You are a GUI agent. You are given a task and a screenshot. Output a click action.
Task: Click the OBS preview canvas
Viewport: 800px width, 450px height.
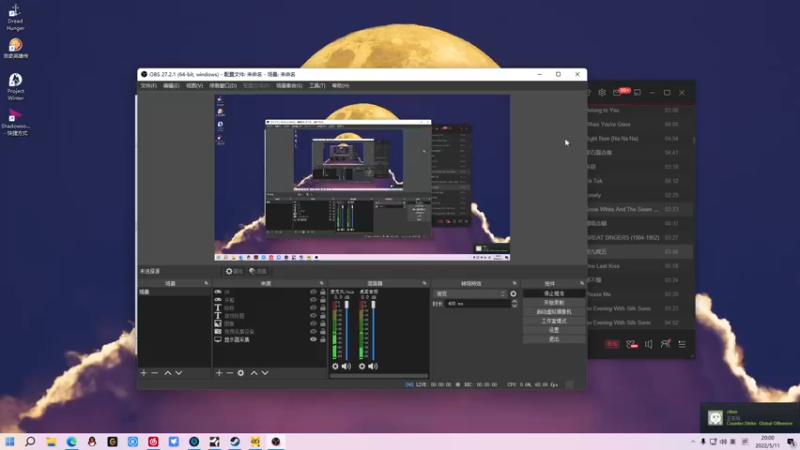click(x=362, y=178)
